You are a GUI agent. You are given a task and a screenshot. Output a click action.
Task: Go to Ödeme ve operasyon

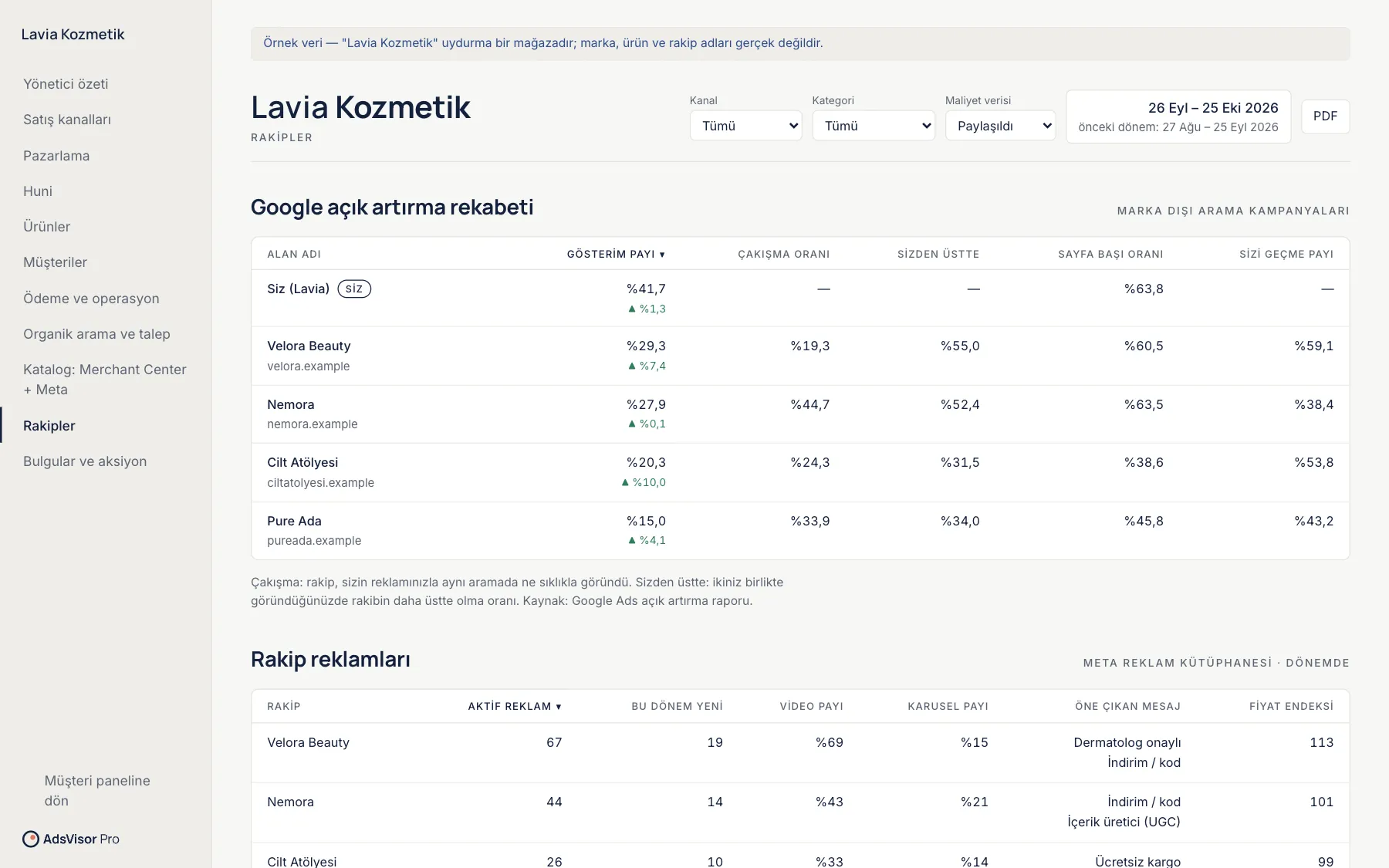pos(91,299)
